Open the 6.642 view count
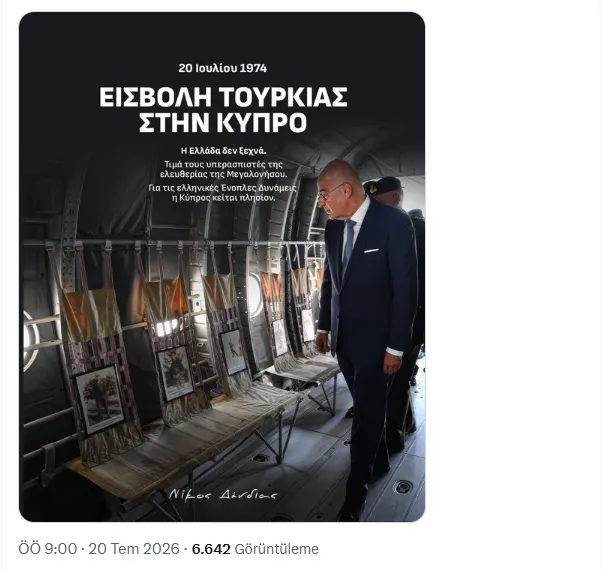The height and width of the screenshot is (571, 603). 211,549
